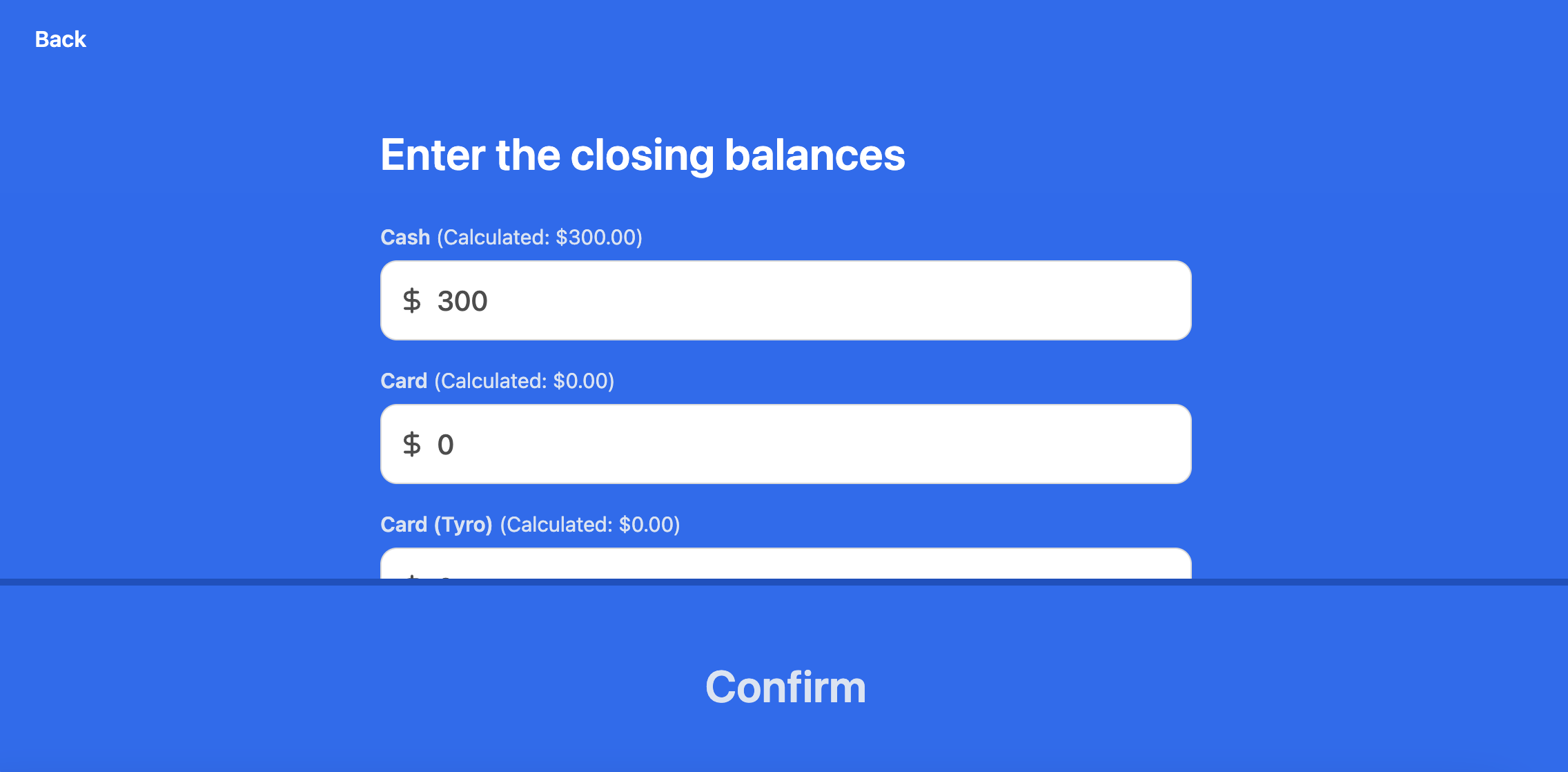1568x772 pixels.
Task: Click the zero value in the Card field
Action: pos(445,445)
